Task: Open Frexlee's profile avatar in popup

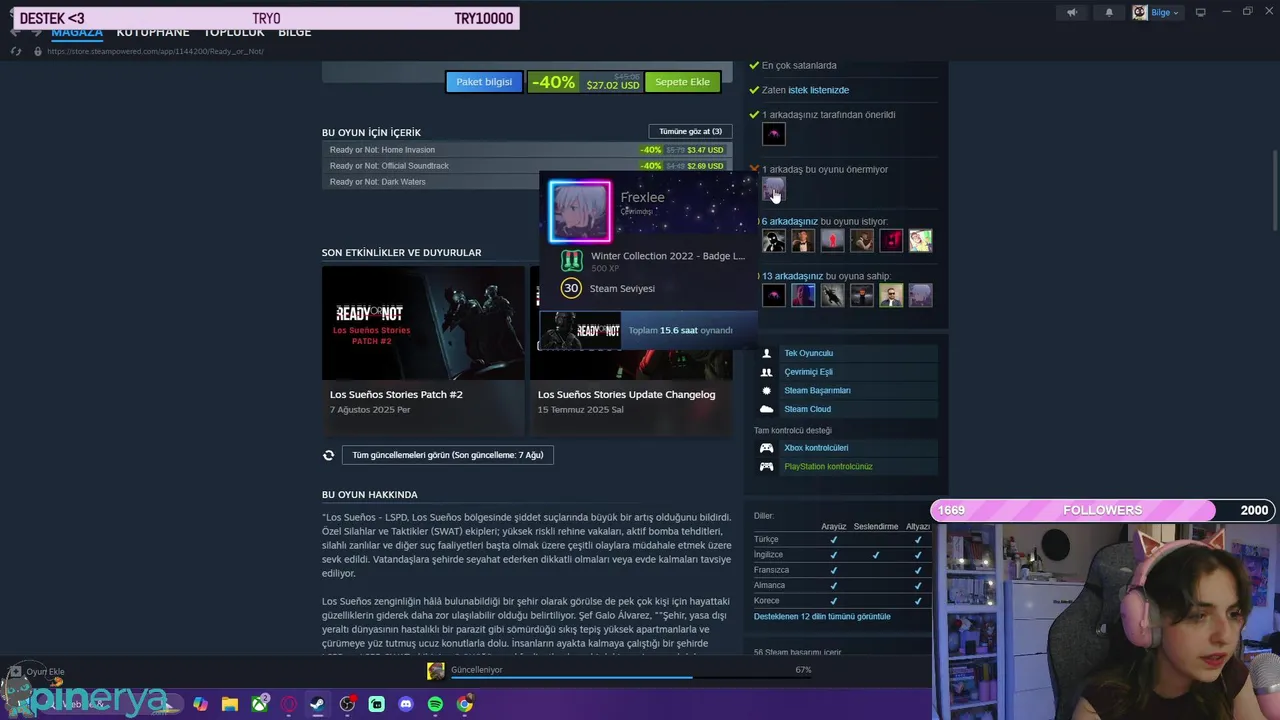Action: 580,211
